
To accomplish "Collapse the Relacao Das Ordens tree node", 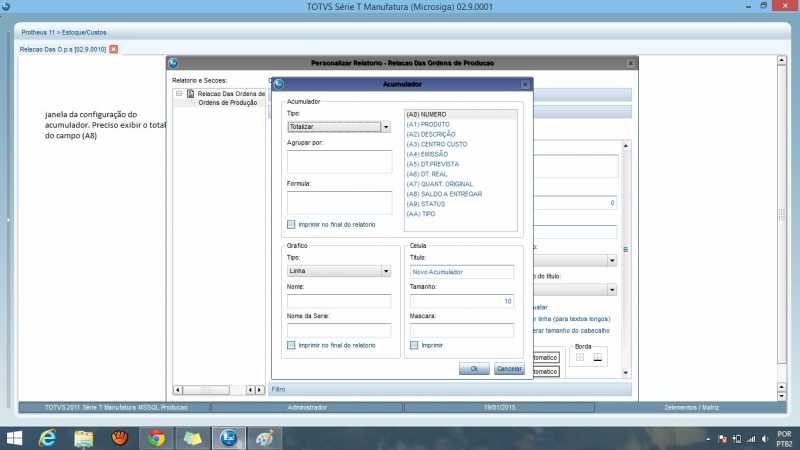I will click(179, 94).
